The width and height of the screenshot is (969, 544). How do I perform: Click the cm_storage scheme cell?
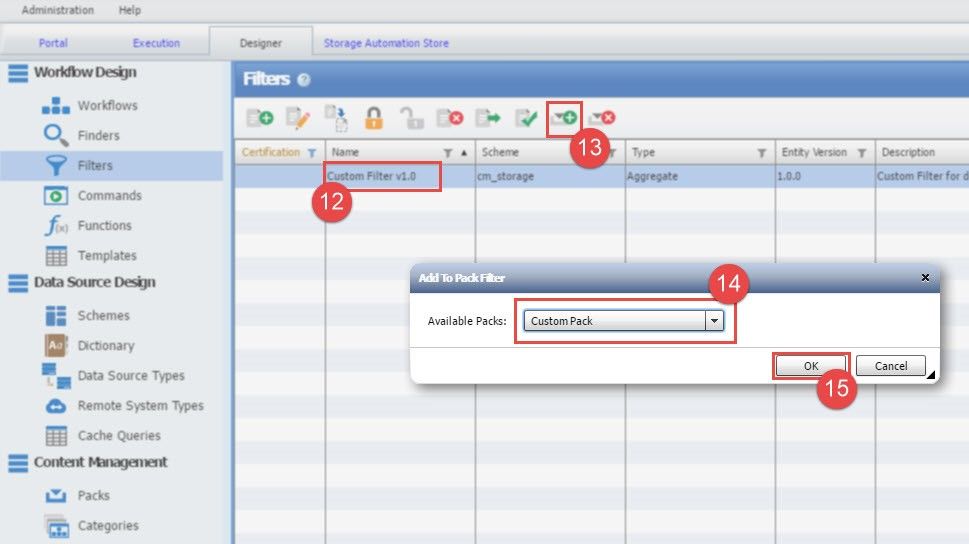click(x=506, y=176)
